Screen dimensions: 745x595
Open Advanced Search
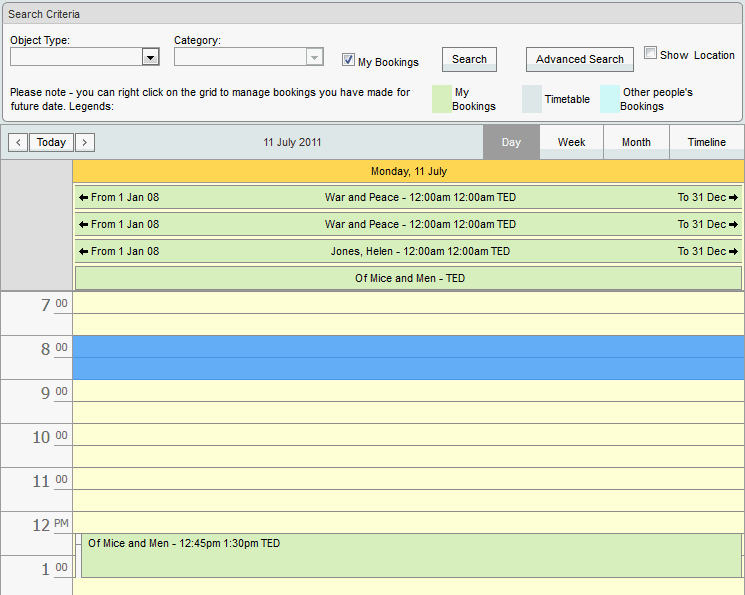click(580, 59)
